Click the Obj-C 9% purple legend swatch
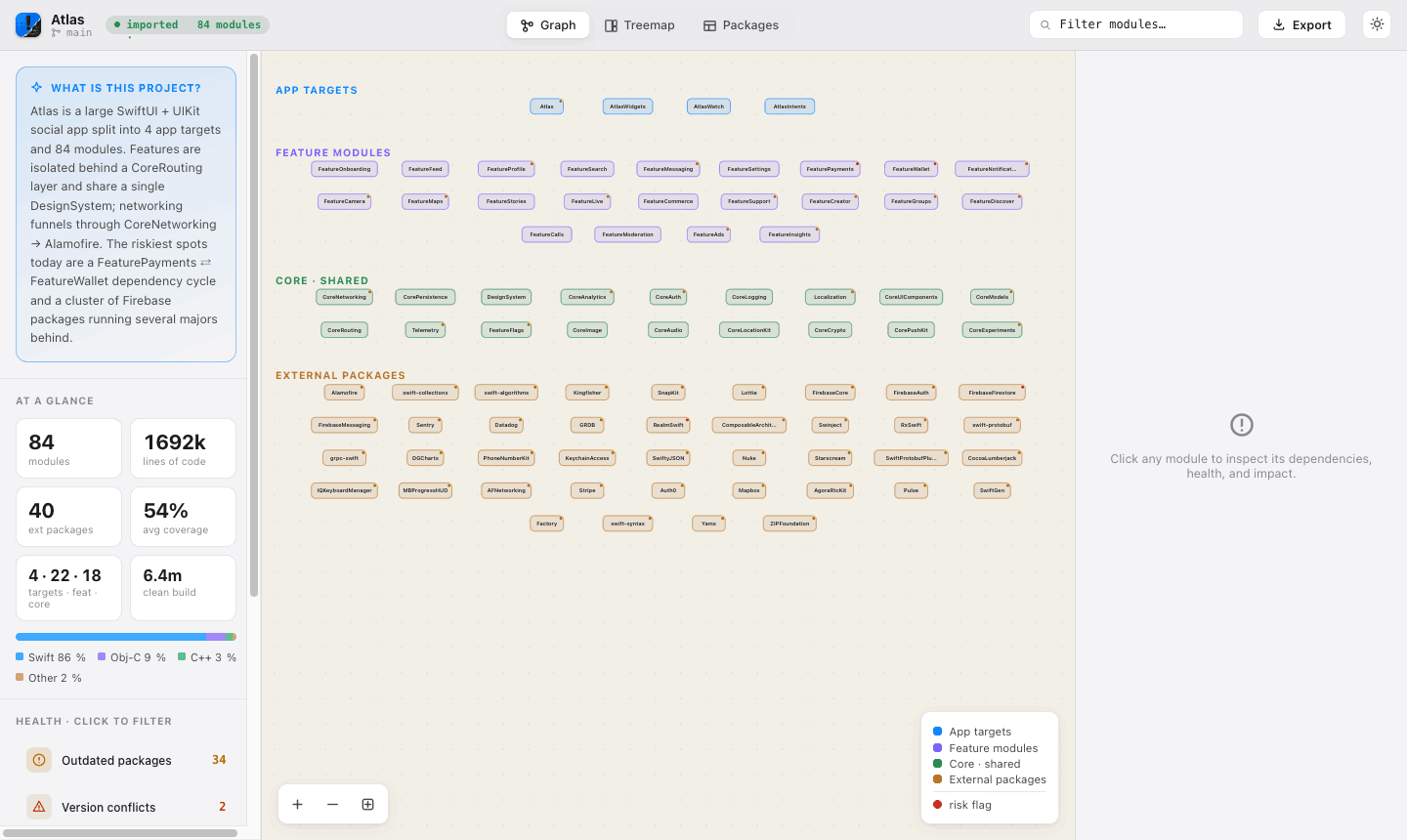 102,657
